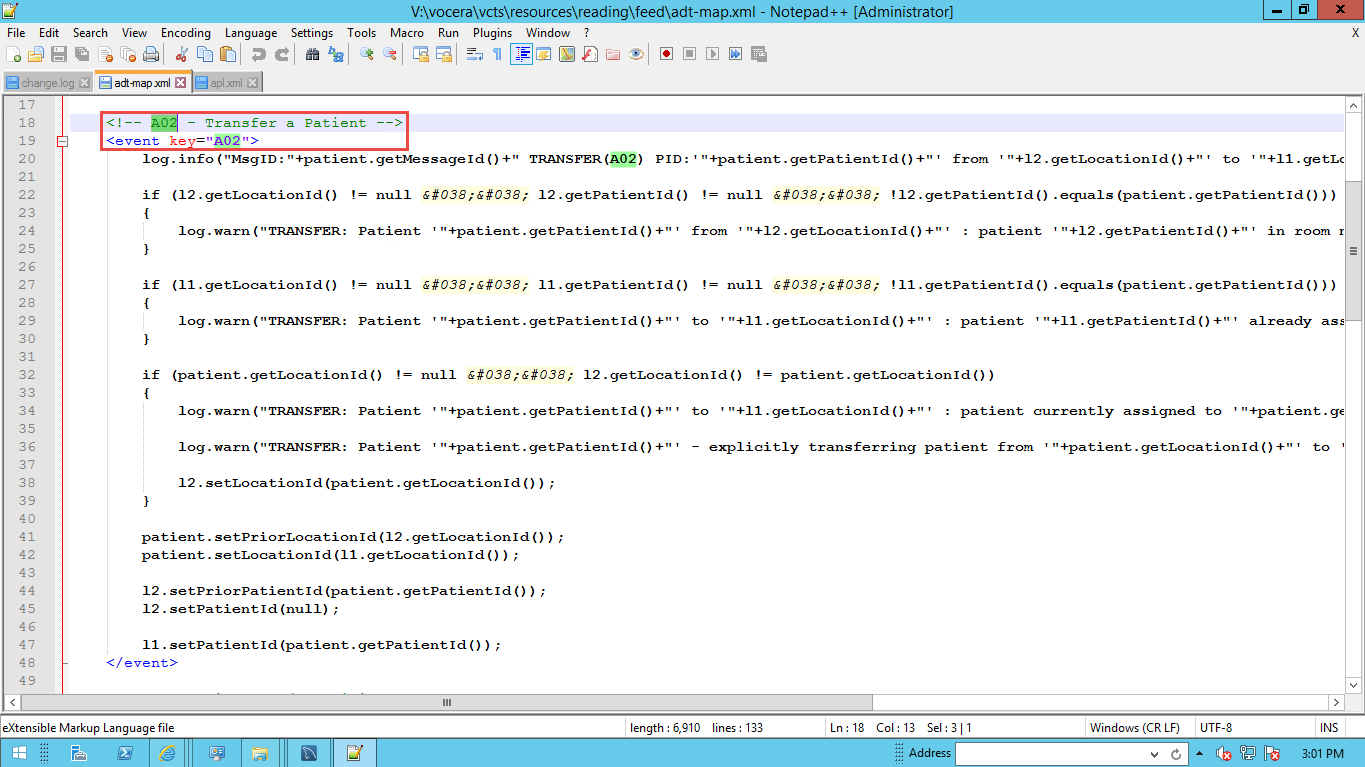Start macro recording with the red dot
Image resolution: width=1365 pixels, height=767 pixels.
tap(666, 54)
